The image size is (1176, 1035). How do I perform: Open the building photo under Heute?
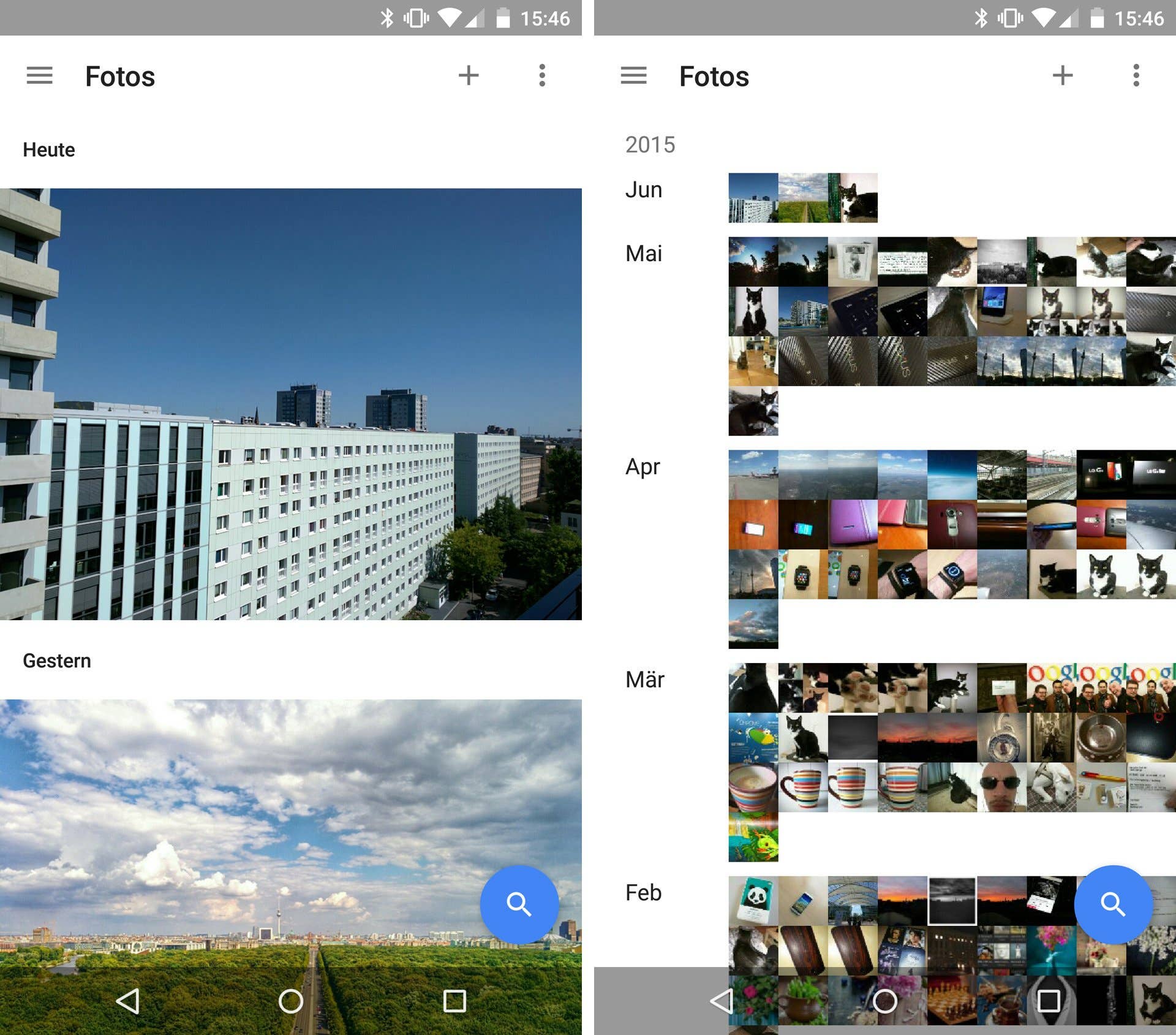coord(291,404)
